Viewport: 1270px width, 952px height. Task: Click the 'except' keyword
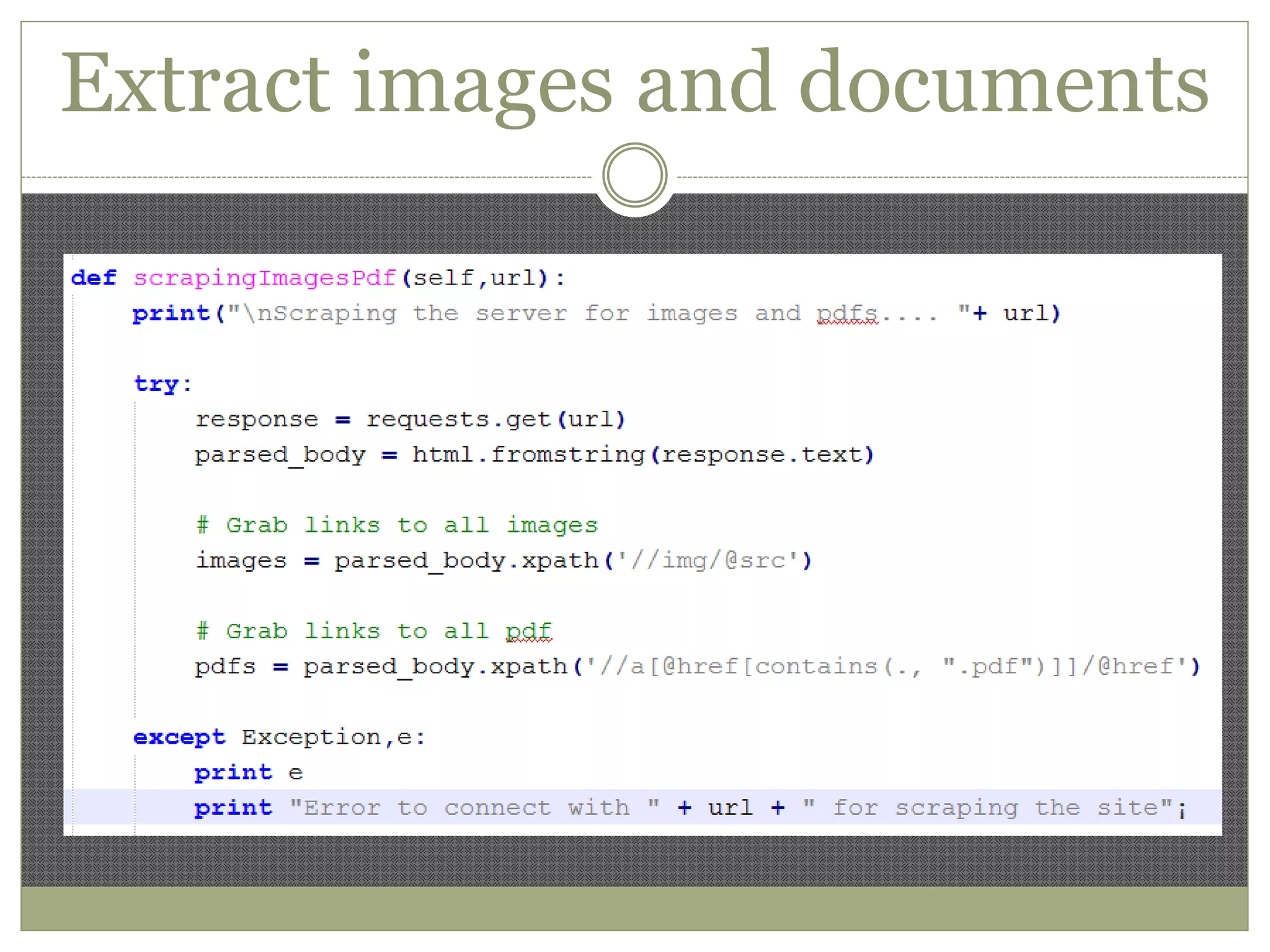179,737
